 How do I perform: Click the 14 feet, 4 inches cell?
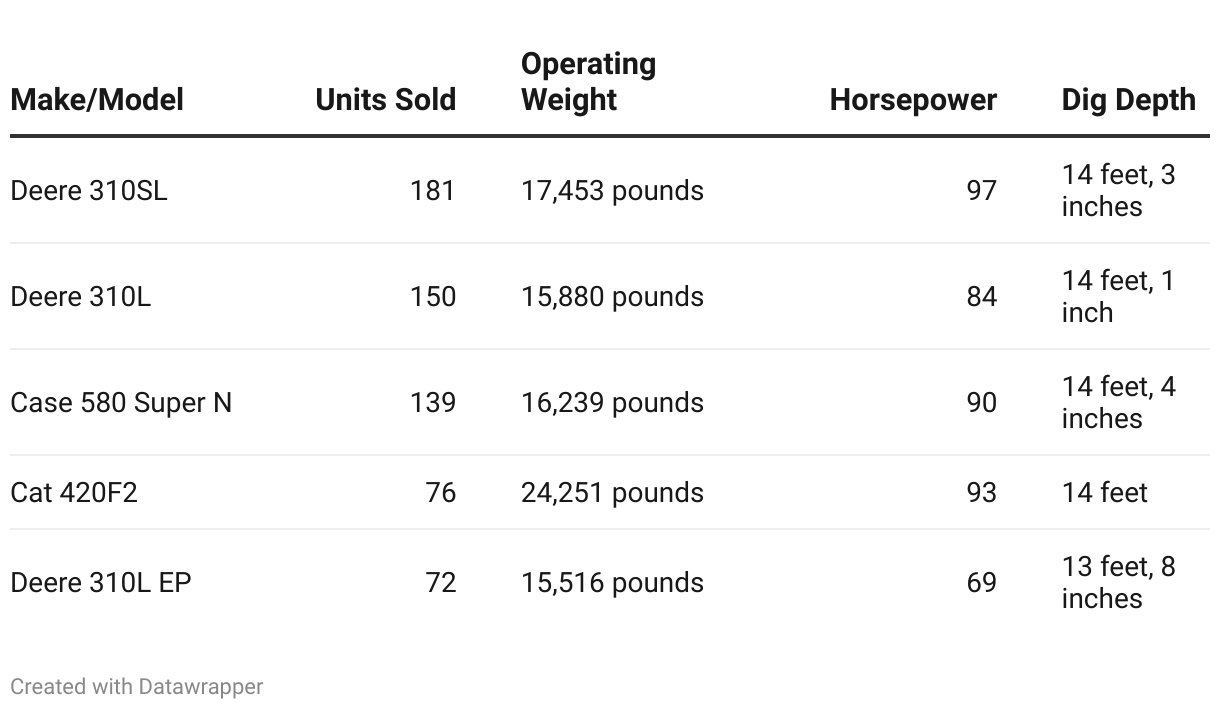[1119, 402]
